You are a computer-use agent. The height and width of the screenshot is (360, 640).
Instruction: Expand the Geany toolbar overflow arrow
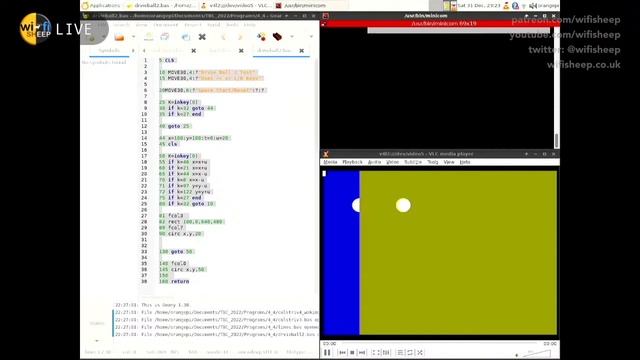tap(311, 37)
